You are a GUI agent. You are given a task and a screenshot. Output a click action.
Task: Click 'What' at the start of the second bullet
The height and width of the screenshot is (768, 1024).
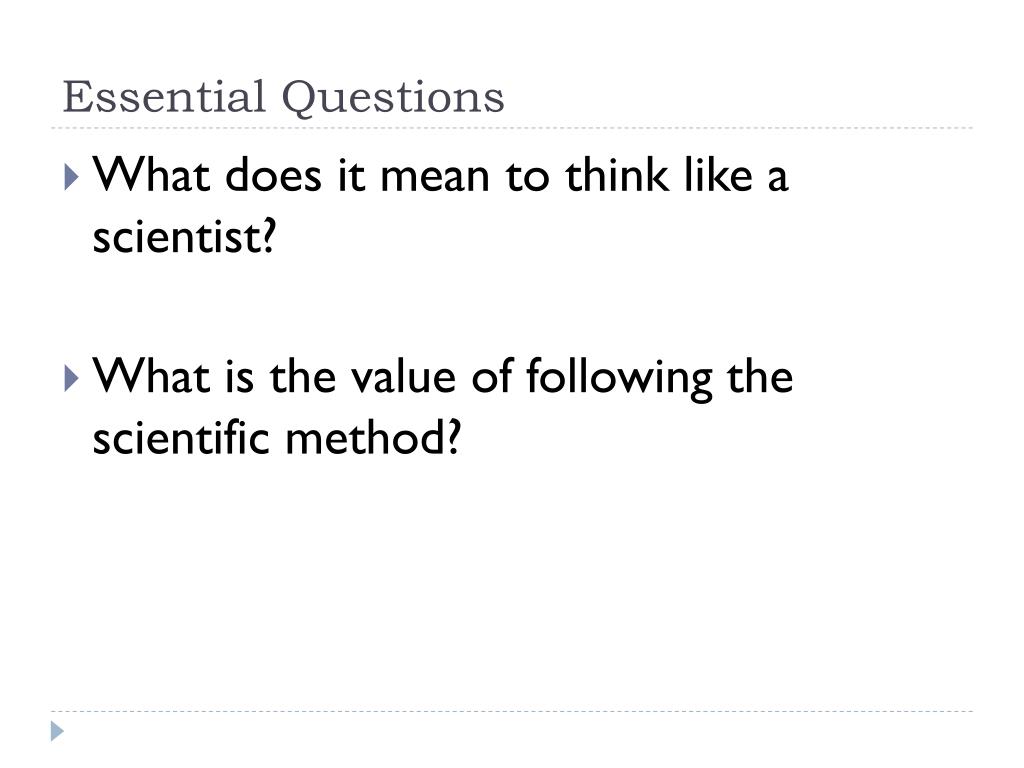[152, 376]
